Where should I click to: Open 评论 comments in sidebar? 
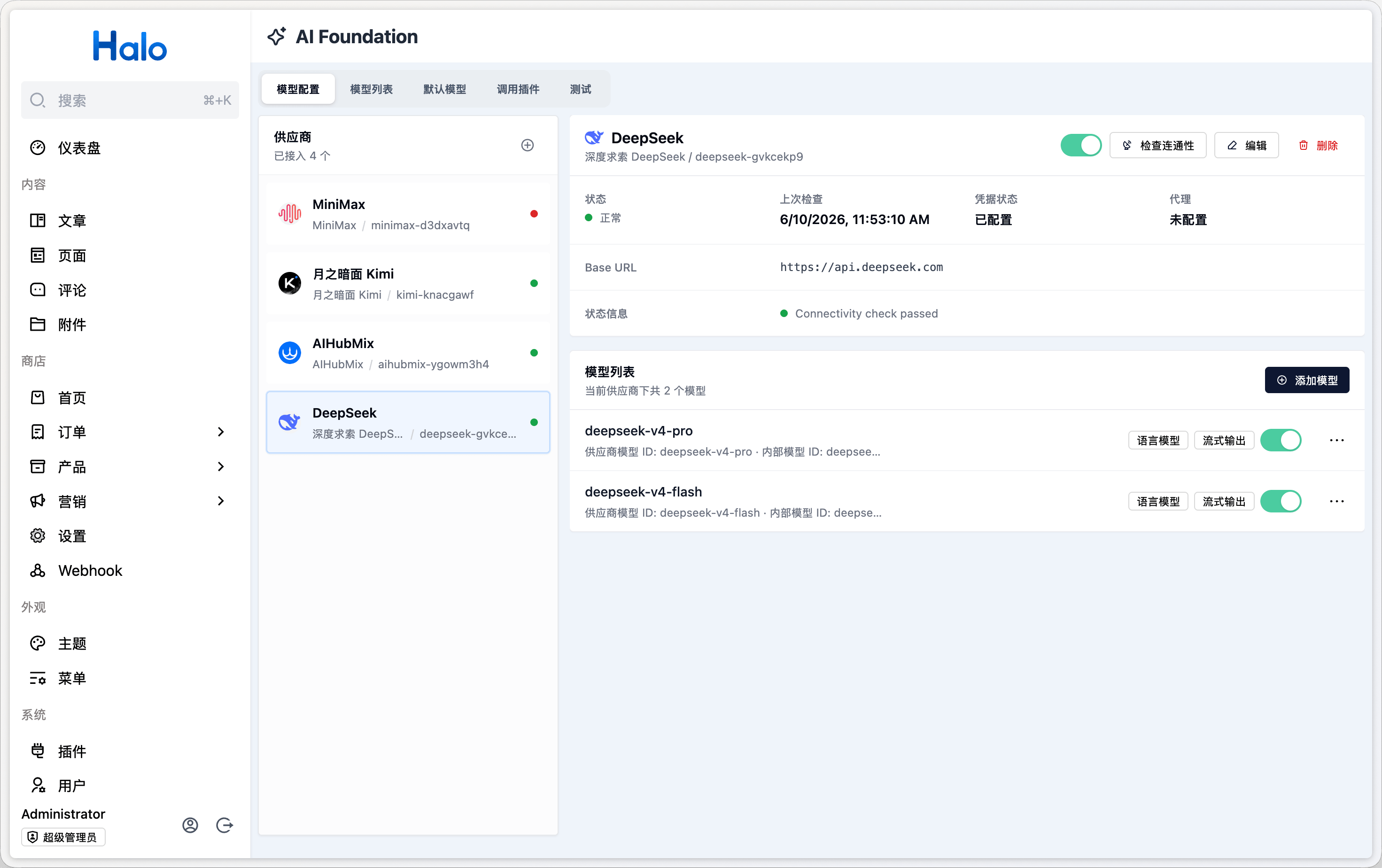tap(130, 290)
